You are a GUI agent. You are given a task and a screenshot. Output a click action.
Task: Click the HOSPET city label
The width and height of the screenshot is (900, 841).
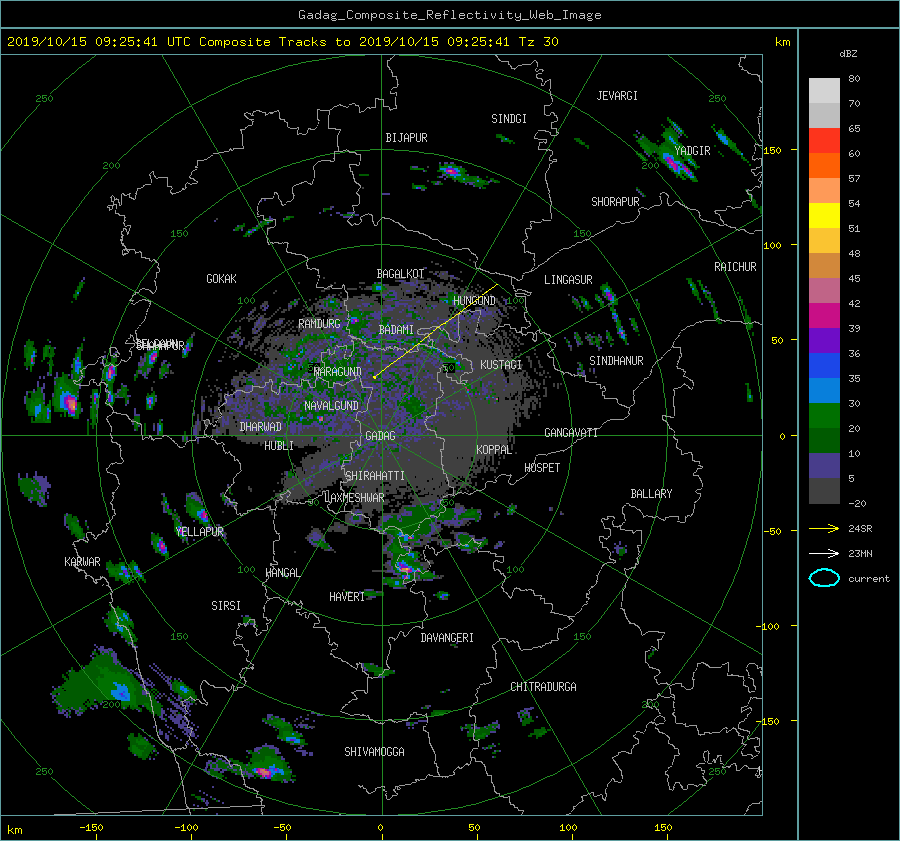[x=542, y=468]
